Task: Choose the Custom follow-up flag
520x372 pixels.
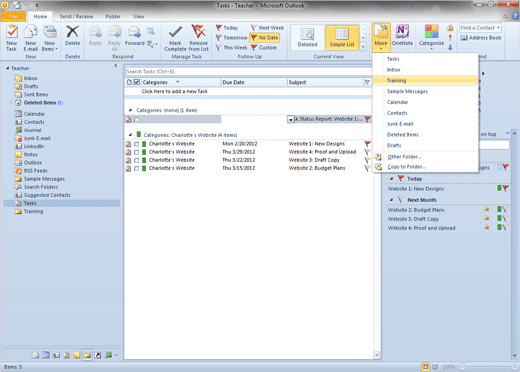Action: [264, 48]
